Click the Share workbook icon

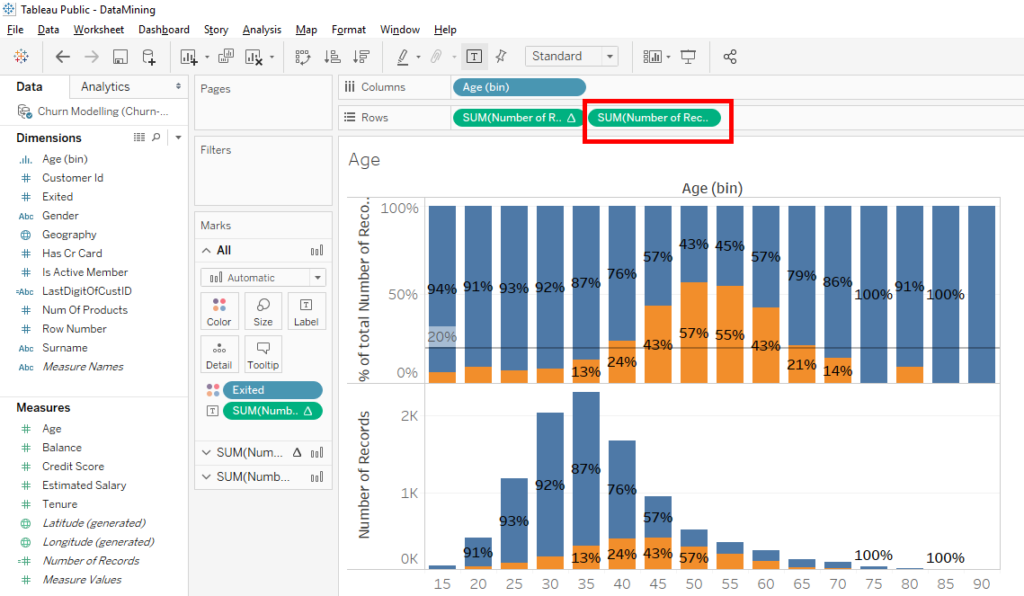click(x=731, y=57)
